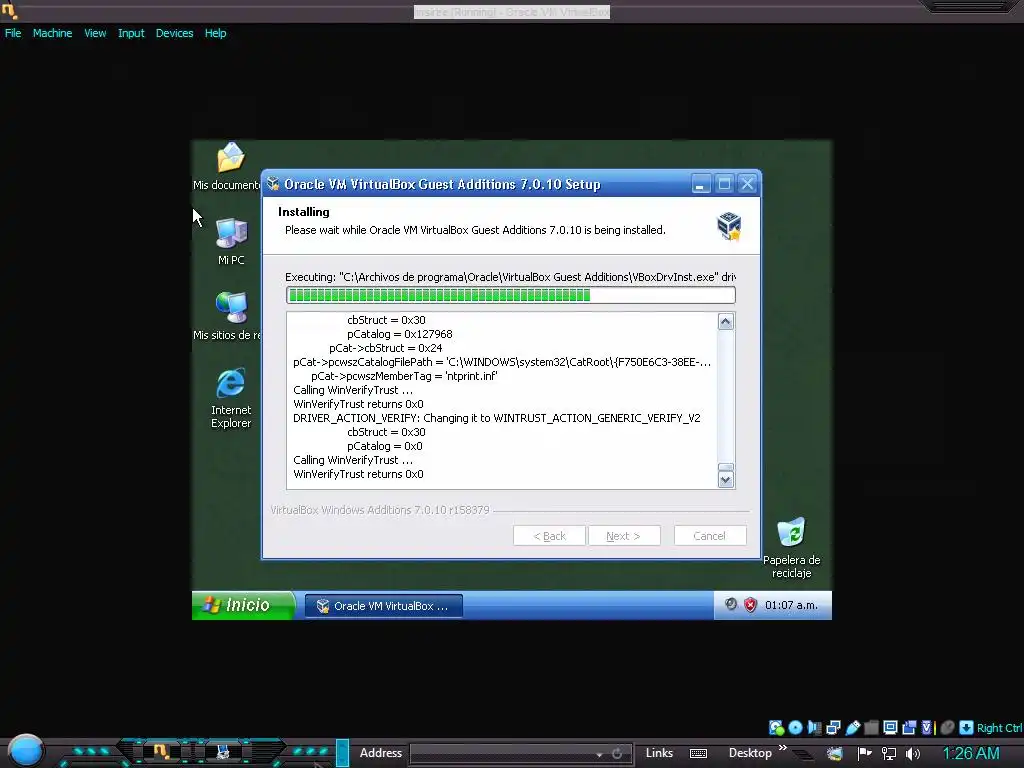The image size is (1024, 768).
Task: Click the host volume speaker icon
Action: (x=912, y=754)
